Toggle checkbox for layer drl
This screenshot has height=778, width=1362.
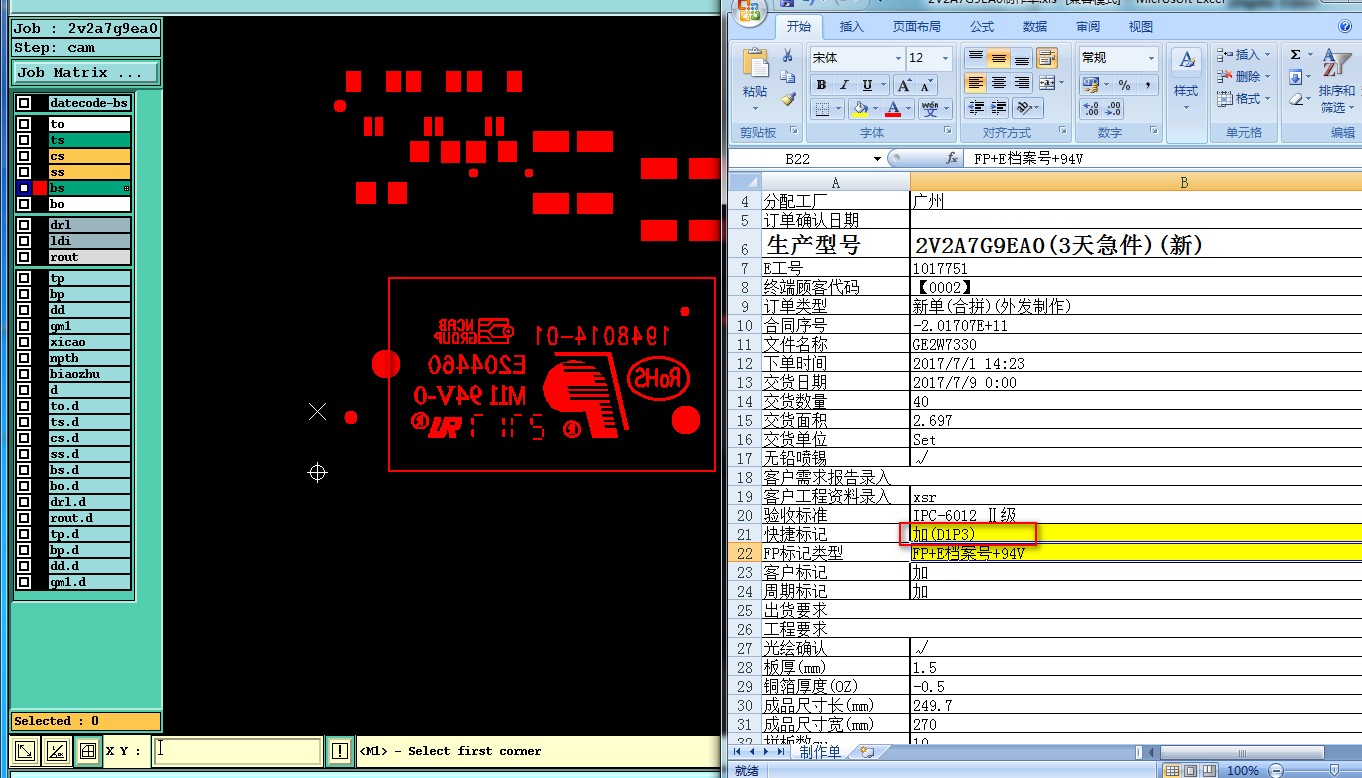coord(24,225)
